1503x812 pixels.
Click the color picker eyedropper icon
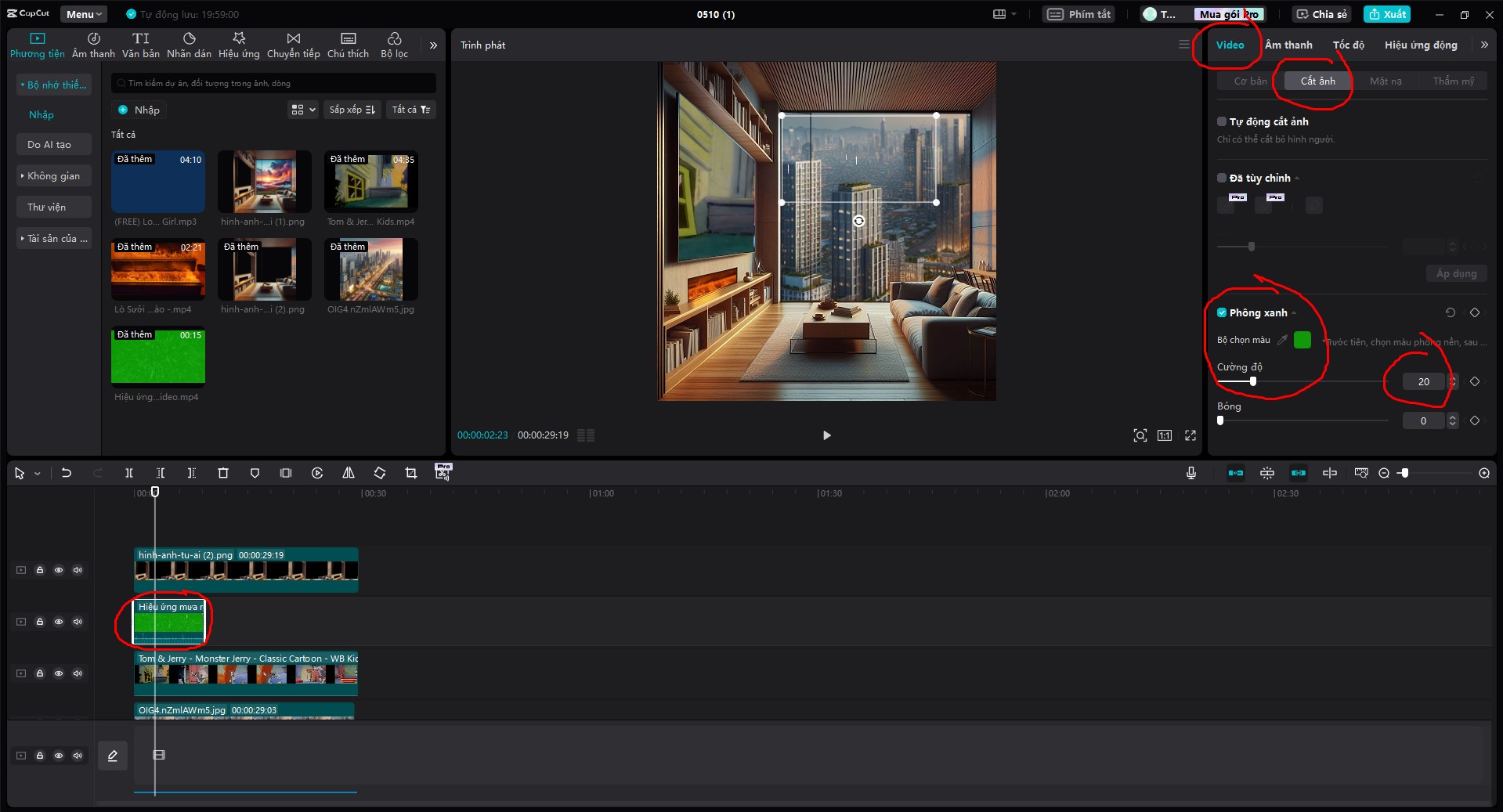(1282, 340)
